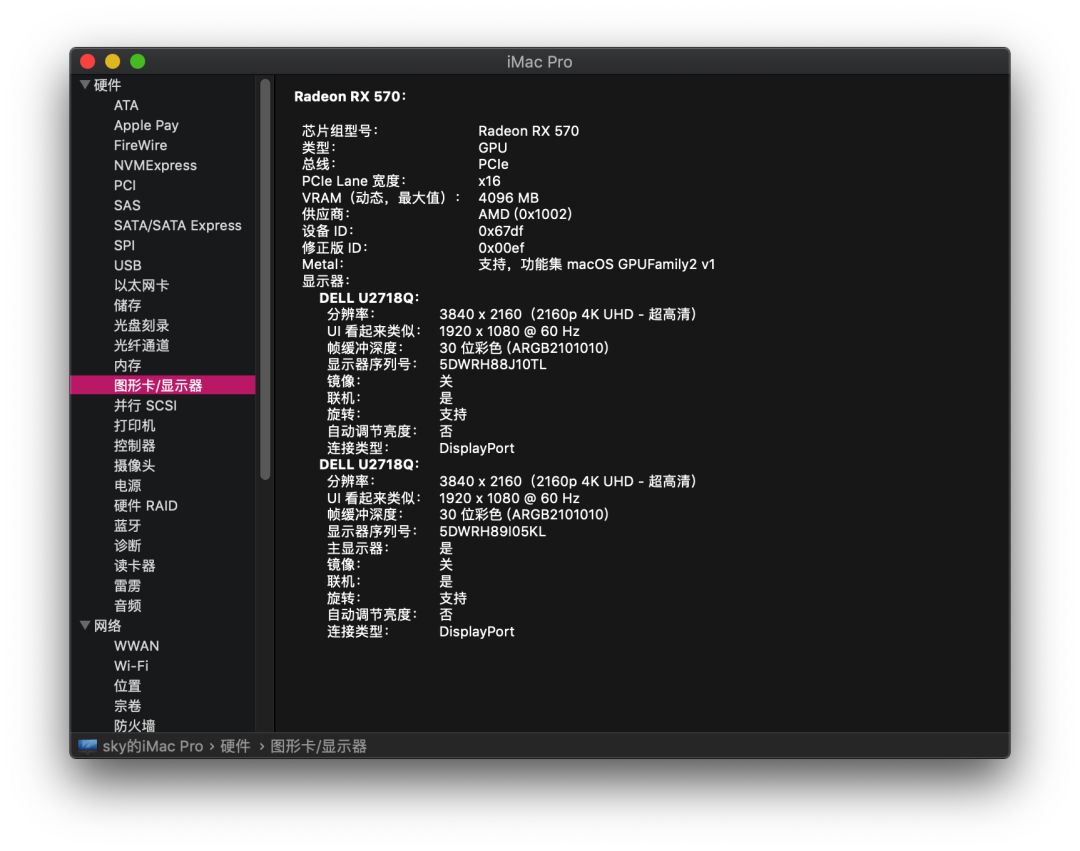This screenshot has width=1080, height=851.
Task: Select 以太网卡 in the sidebar
Action: [x=141, y=285]
